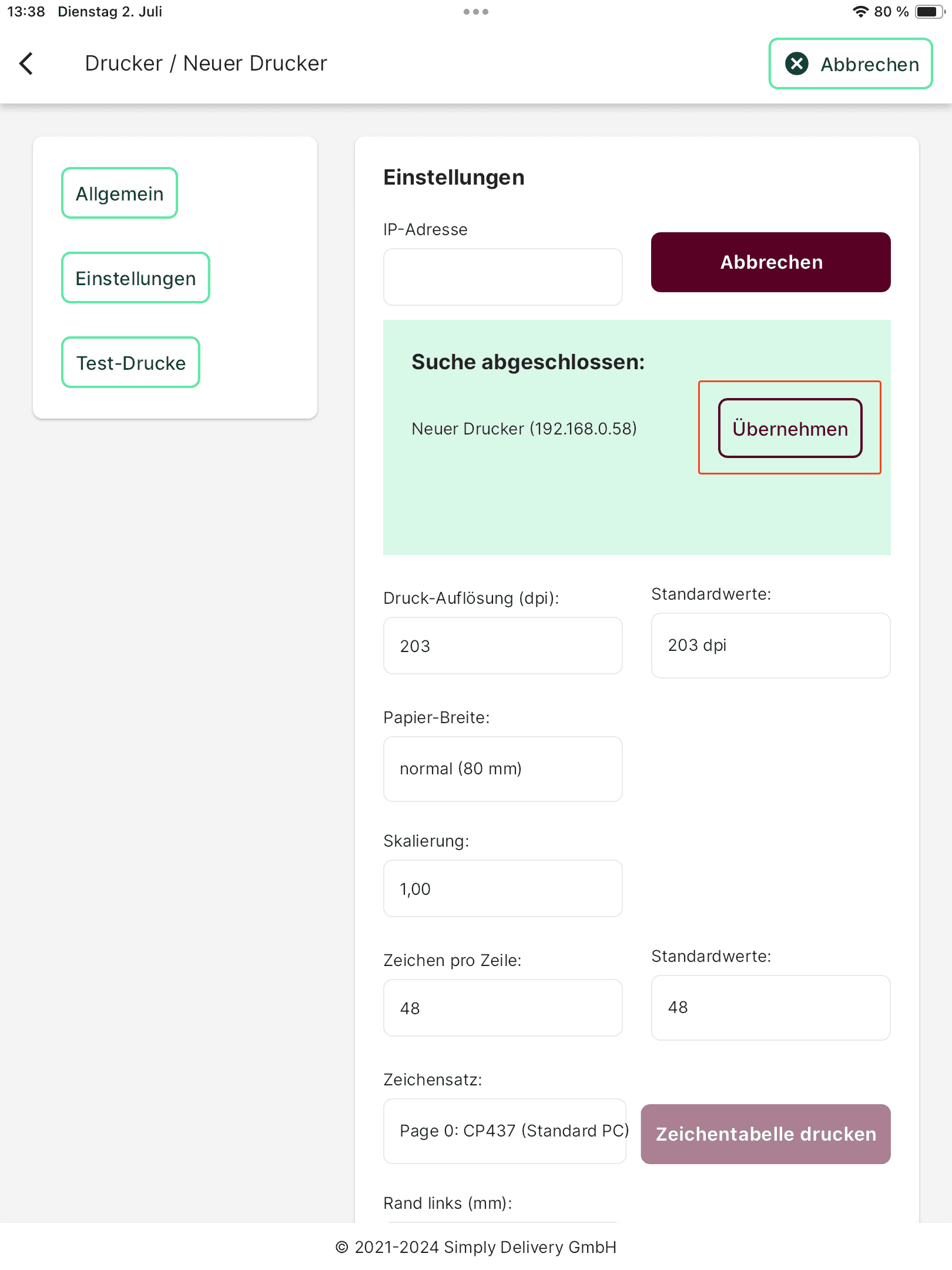Open Standardwerte dropdown showing 48
952x1270 pixels.
click(770, 1008)
